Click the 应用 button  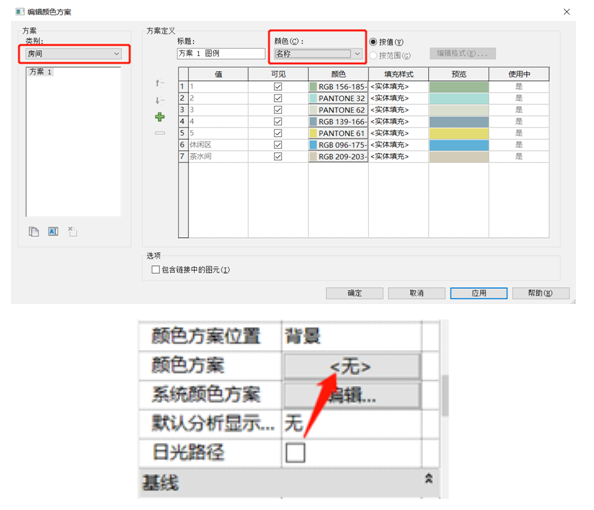479,293
